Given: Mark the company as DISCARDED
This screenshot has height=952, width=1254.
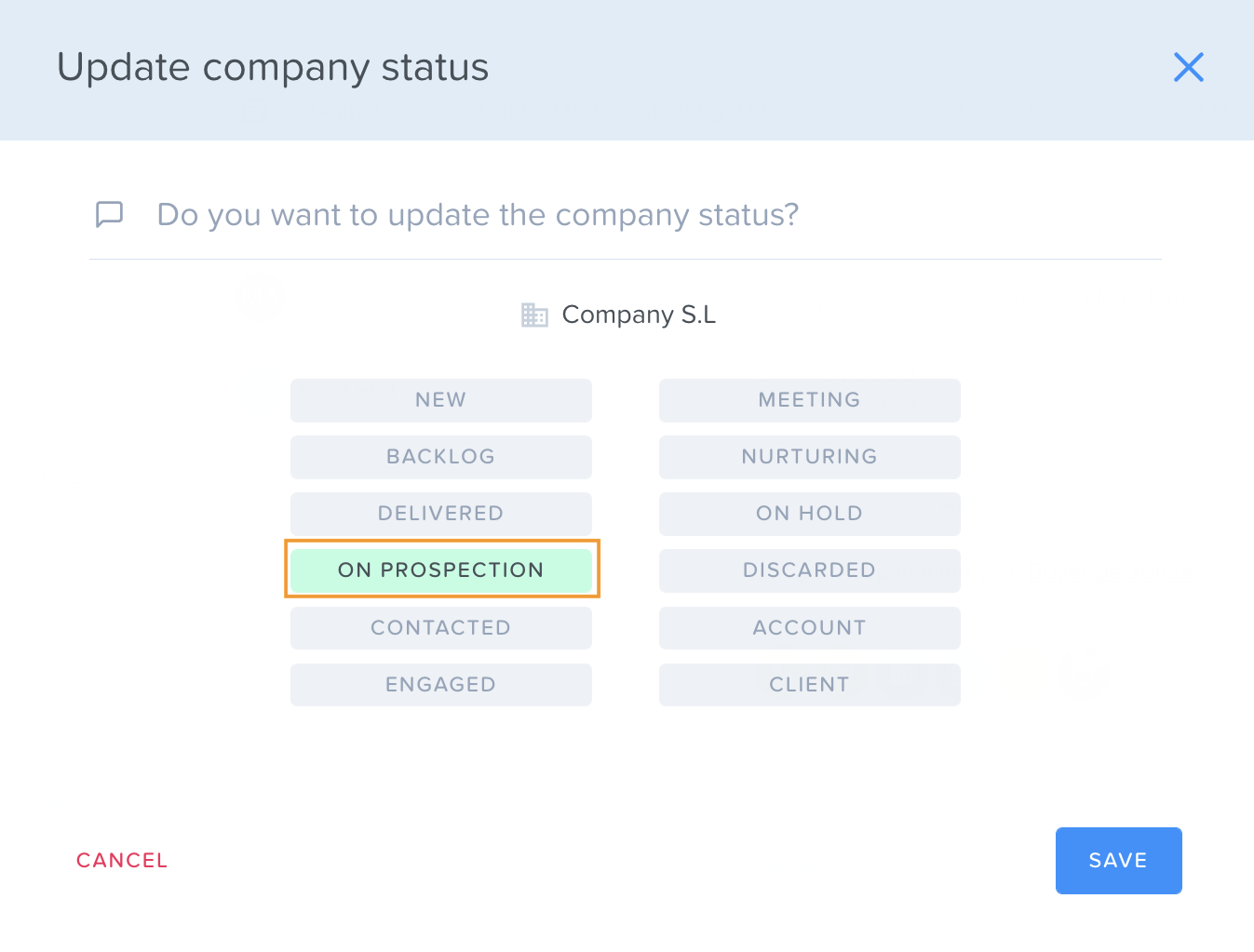Looking at the screenshot, I should point(810,570).
